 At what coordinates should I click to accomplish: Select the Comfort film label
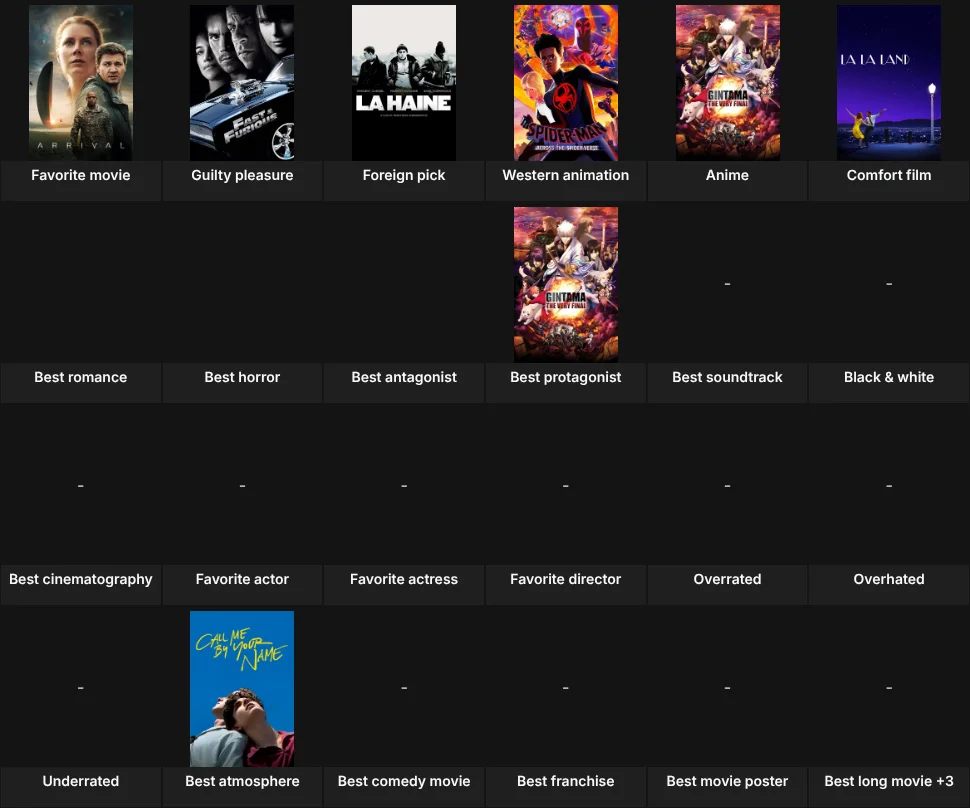(x=889, y=175)
